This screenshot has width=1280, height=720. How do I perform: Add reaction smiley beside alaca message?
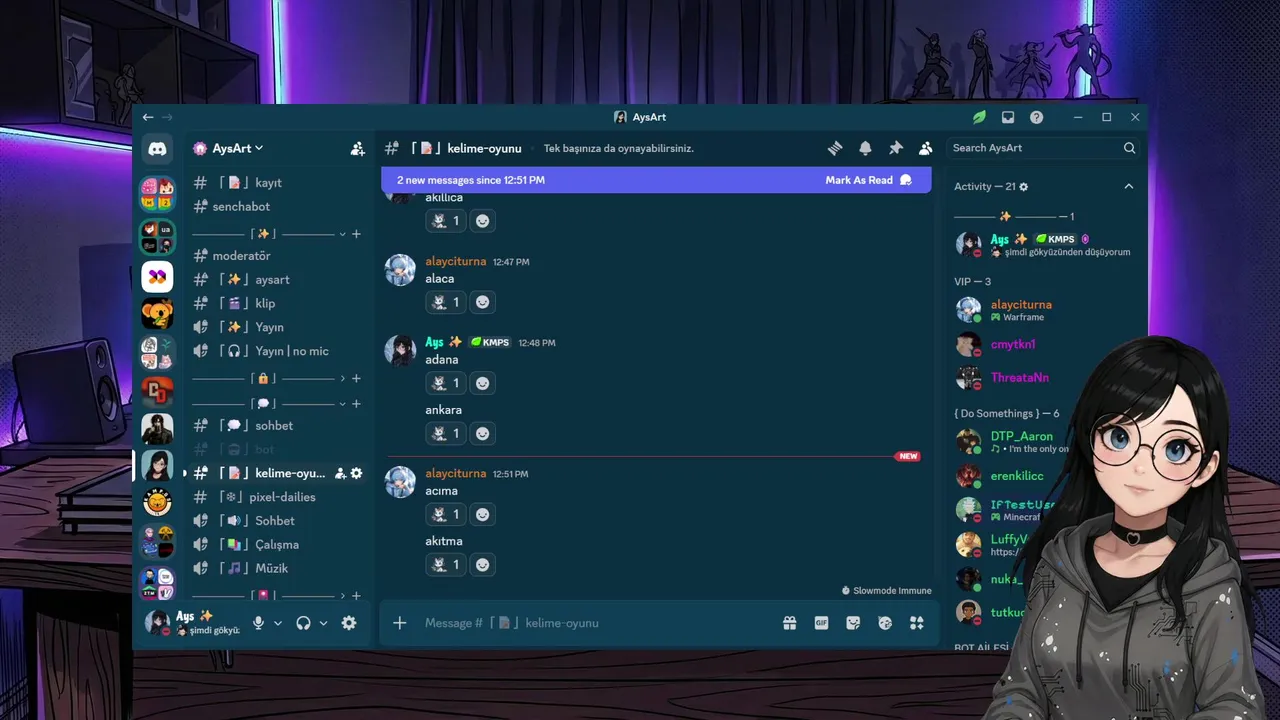pos(483,302)
